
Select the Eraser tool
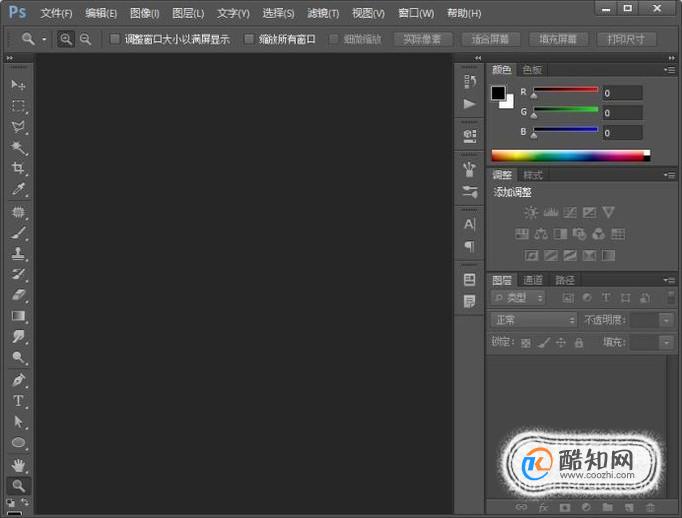click(18, 295)
